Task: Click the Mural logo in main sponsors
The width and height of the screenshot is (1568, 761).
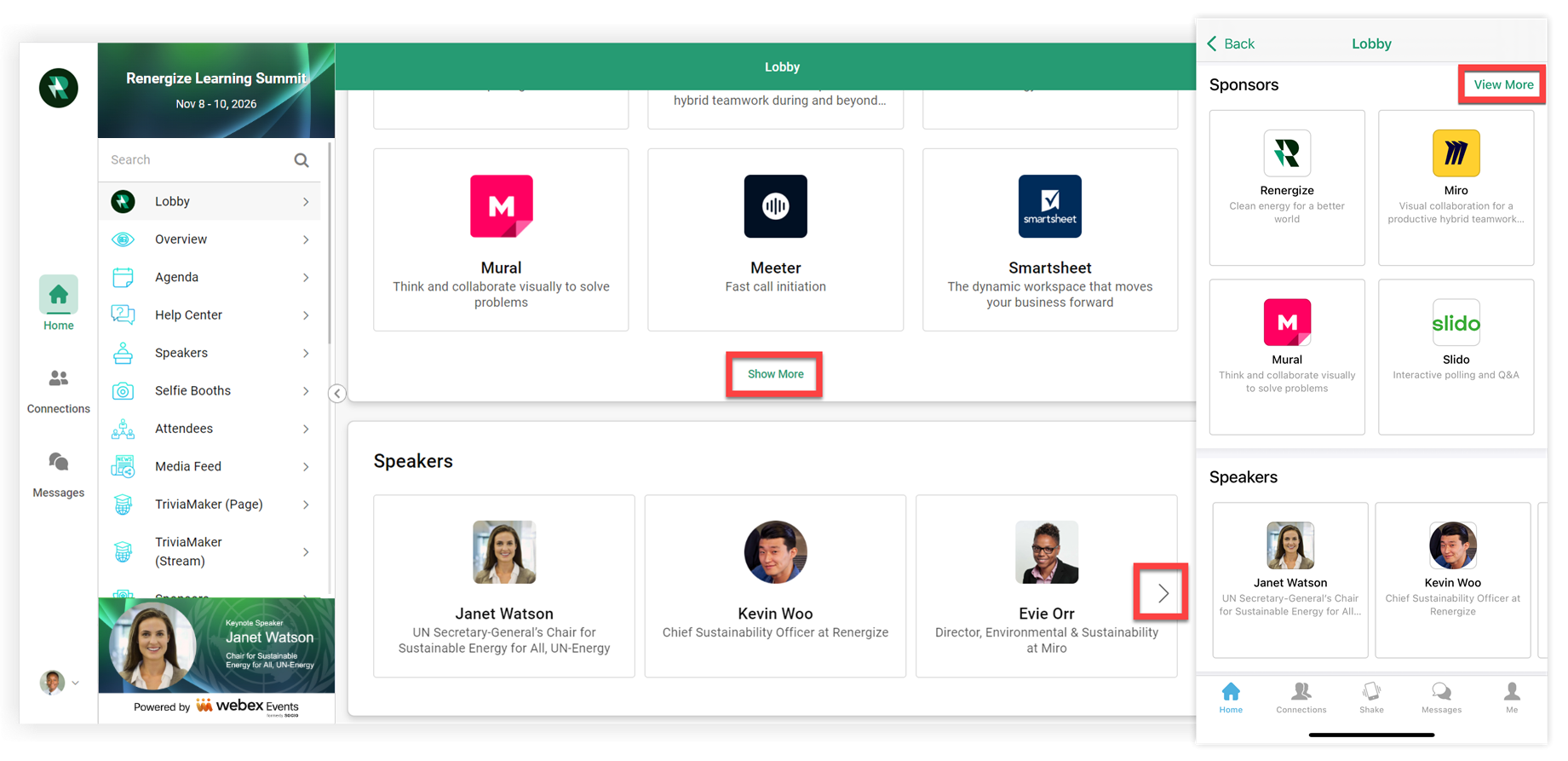Action: coord(502,206)
